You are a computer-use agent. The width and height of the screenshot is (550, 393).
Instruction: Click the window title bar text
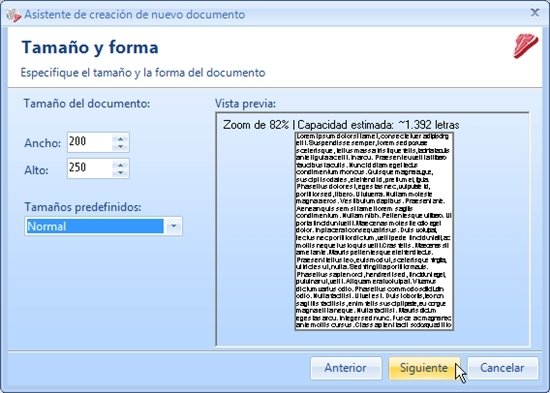click(x=134, y=15)
